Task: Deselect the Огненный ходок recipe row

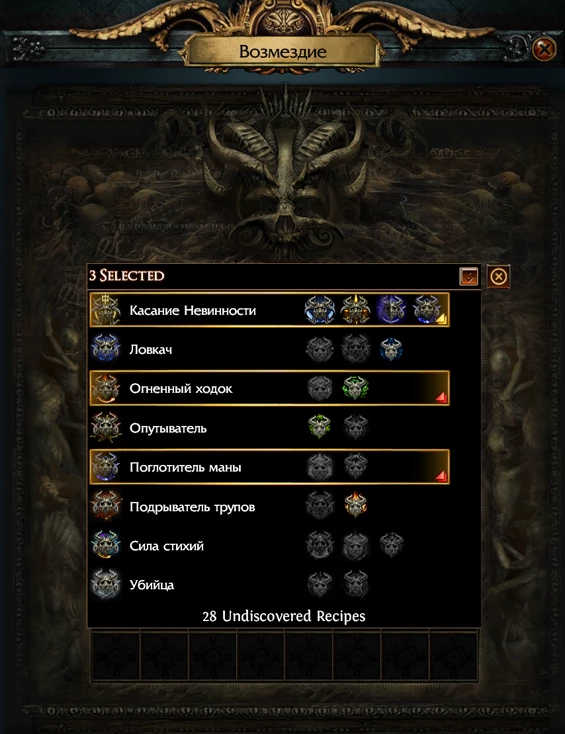Action: click(269, 389)
